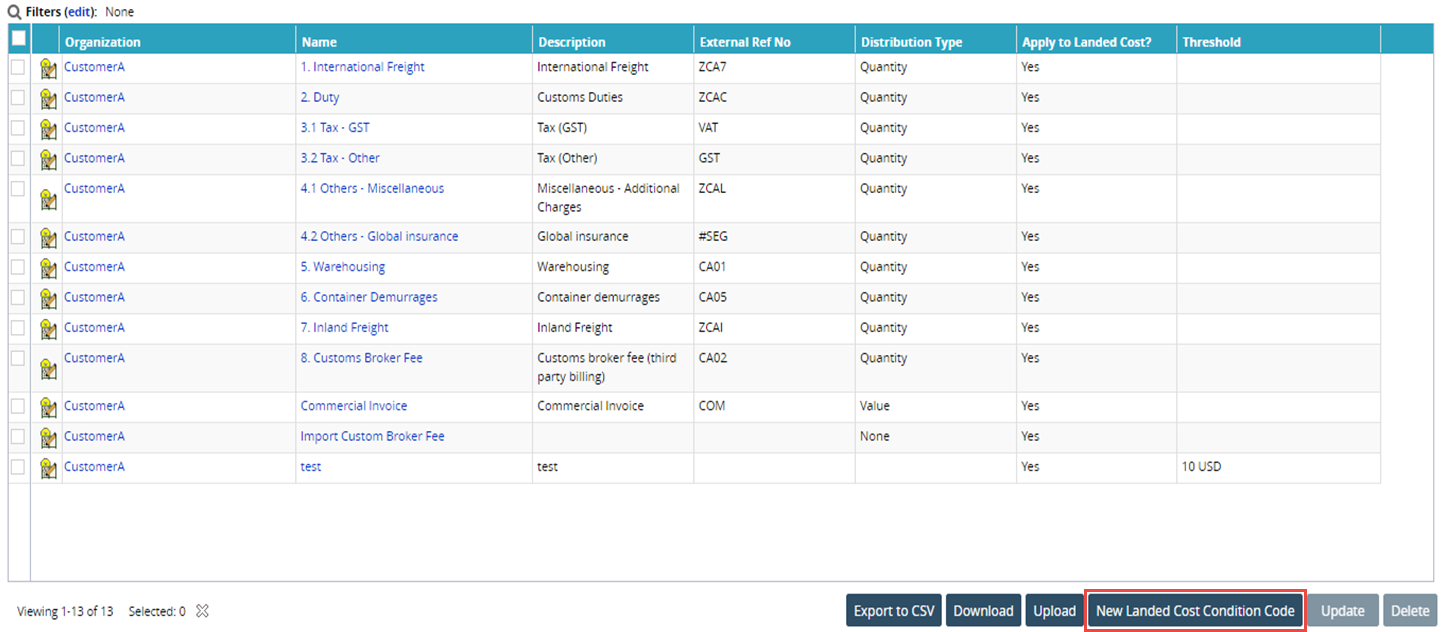Open the row icon beside International Freight
Screen dimensions: 1444x632
[47, 69]
